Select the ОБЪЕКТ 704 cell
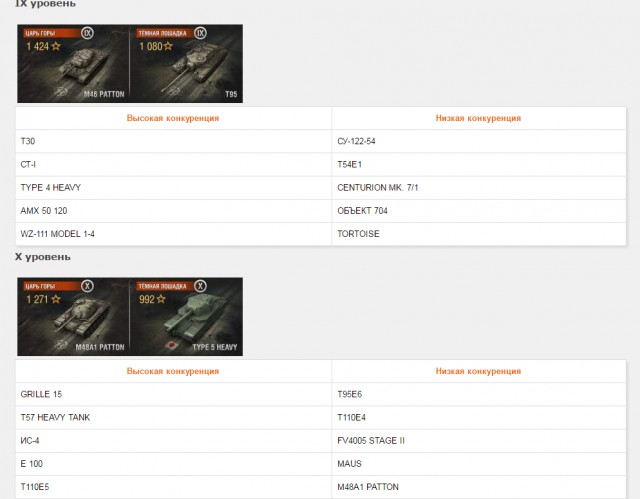This screenshot has height=499, width=640. click(x=479, y=211)
